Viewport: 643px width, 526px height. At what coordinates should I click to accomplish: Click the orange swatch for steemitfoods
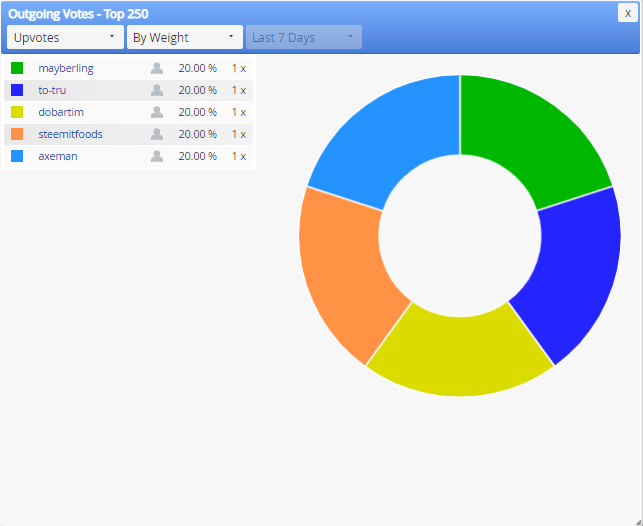(x=17, y=134)
